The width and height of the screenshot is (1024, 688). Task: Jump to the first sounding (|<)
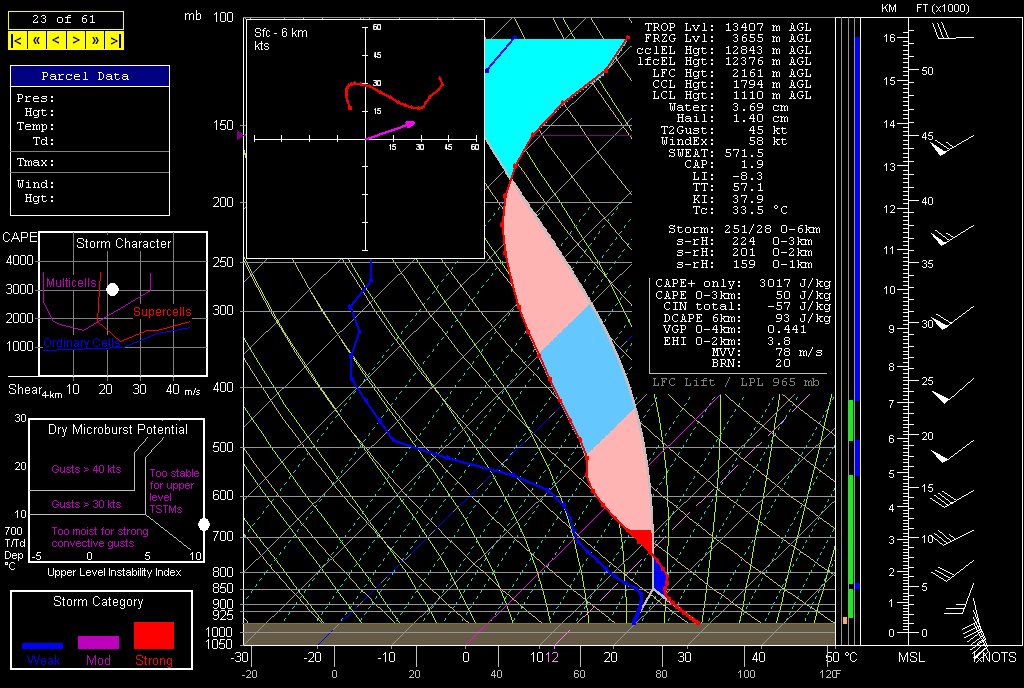pos(17,40)
